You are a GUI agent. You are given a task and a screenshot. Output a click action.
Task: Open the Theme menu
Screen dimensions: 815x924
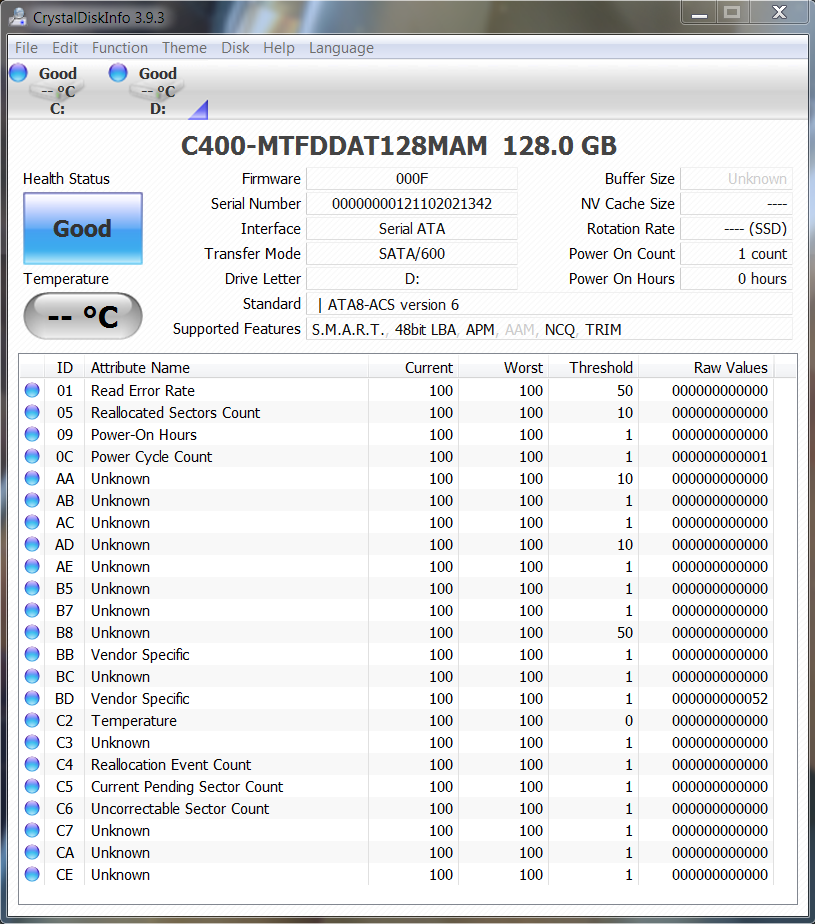click(184, 48)
